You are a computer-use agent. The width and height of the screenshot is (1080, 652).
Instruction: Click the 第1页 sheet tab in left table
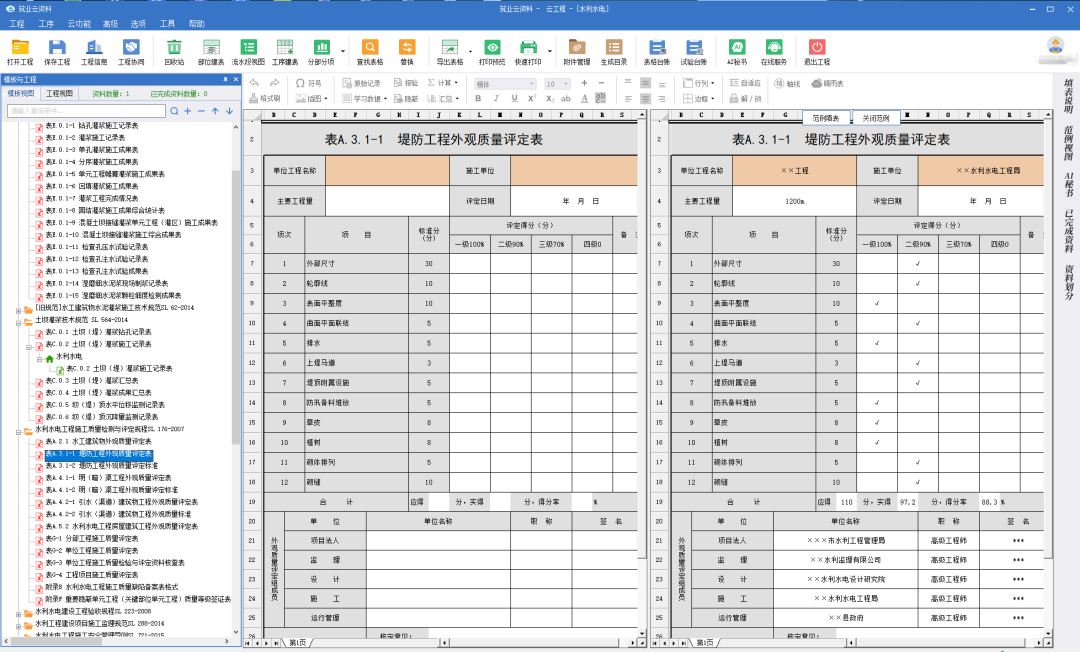(x=298, y=642)
